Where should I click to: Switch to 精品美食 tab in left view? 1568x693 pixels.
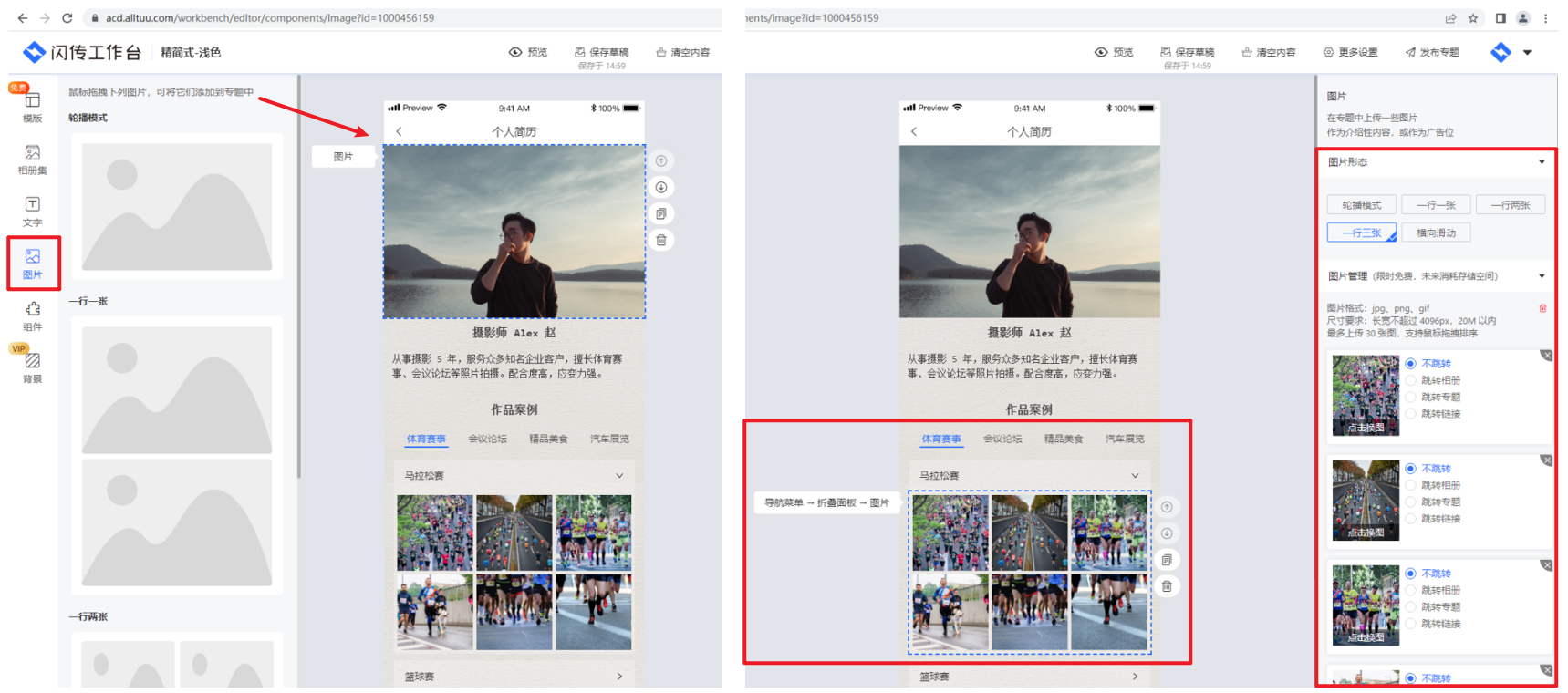[548, 440]
